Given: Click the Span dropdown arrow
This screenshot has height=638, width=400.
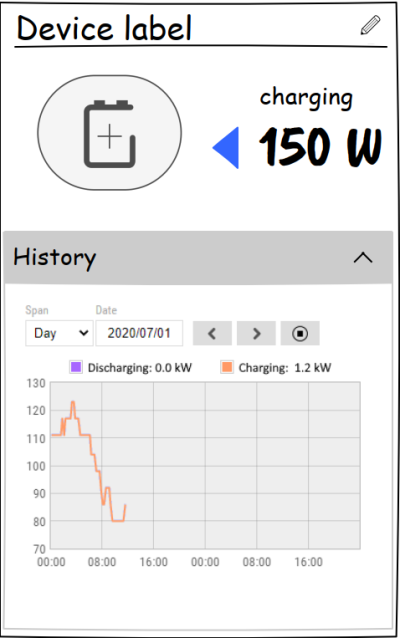Looking at the screenshot, I should [x=84, y=333].
